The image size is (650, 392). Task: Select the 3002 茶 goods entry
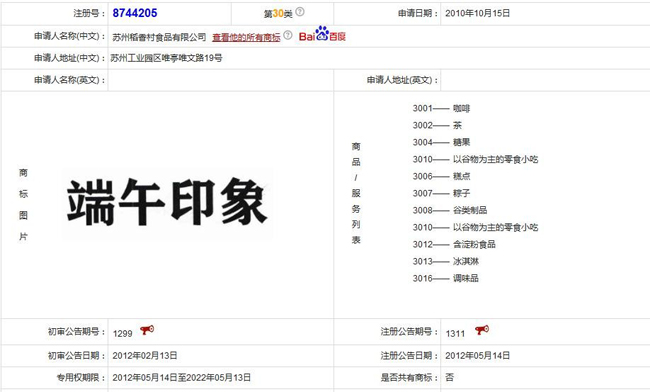point(437,126)
